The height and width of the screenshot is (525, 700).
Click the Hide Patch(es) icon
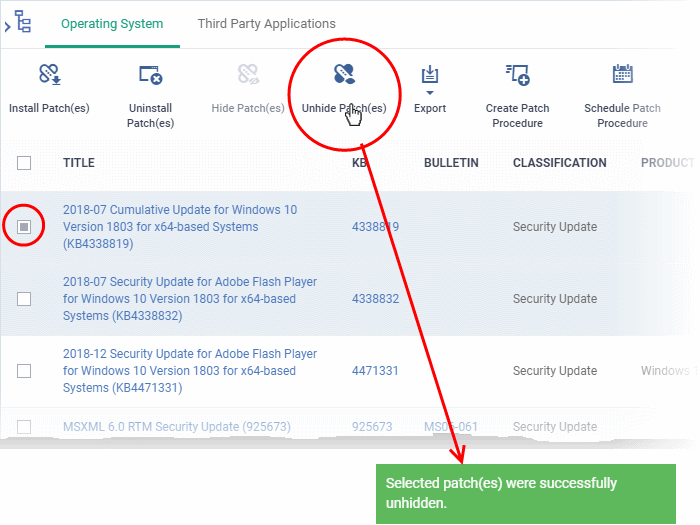pyautogui.click(x=248, y=74)
